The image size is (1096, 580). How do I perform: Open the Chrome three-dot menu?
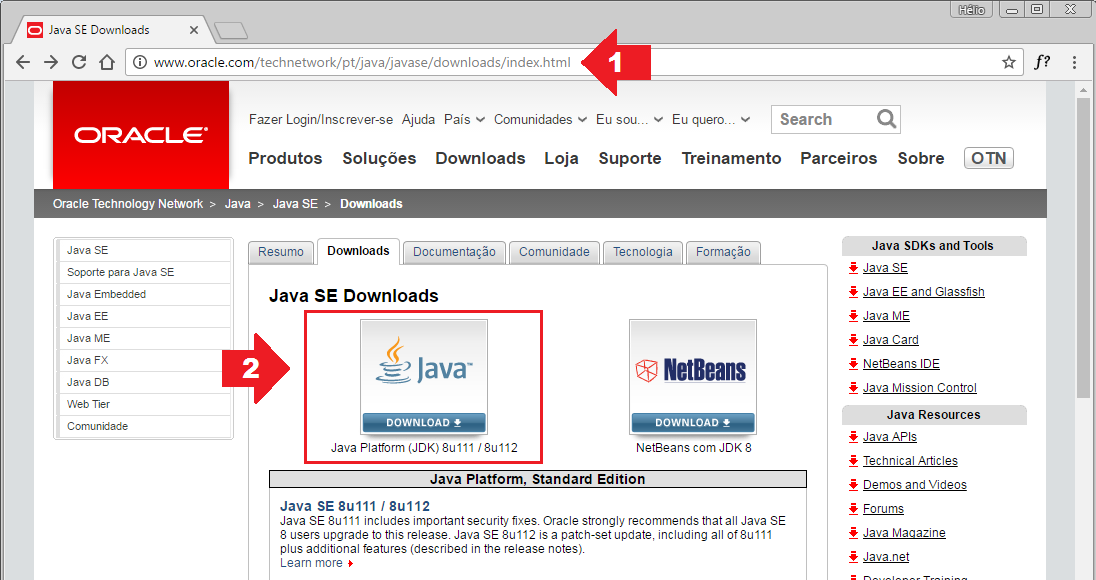1074,62
